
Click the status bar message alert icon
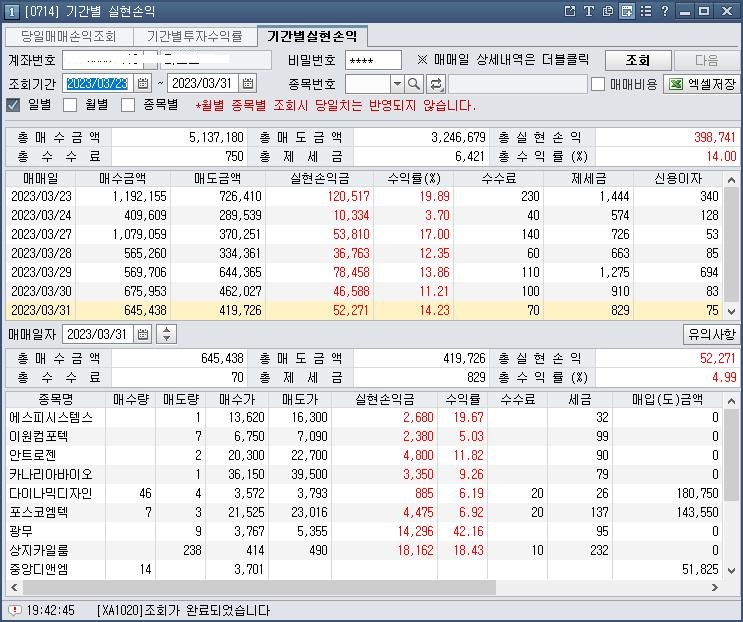click(15, 610)
